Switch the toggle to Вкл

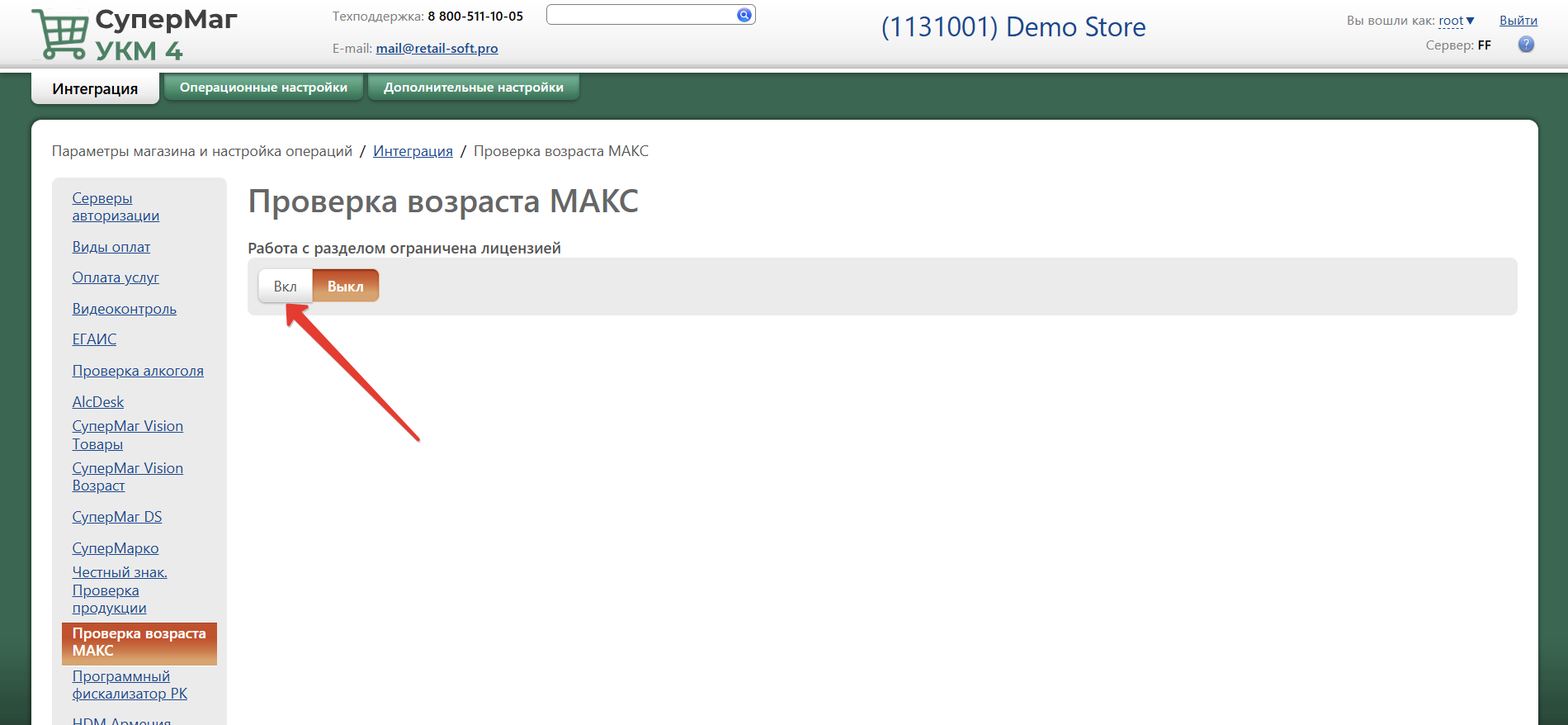click(x=285, y=287)
